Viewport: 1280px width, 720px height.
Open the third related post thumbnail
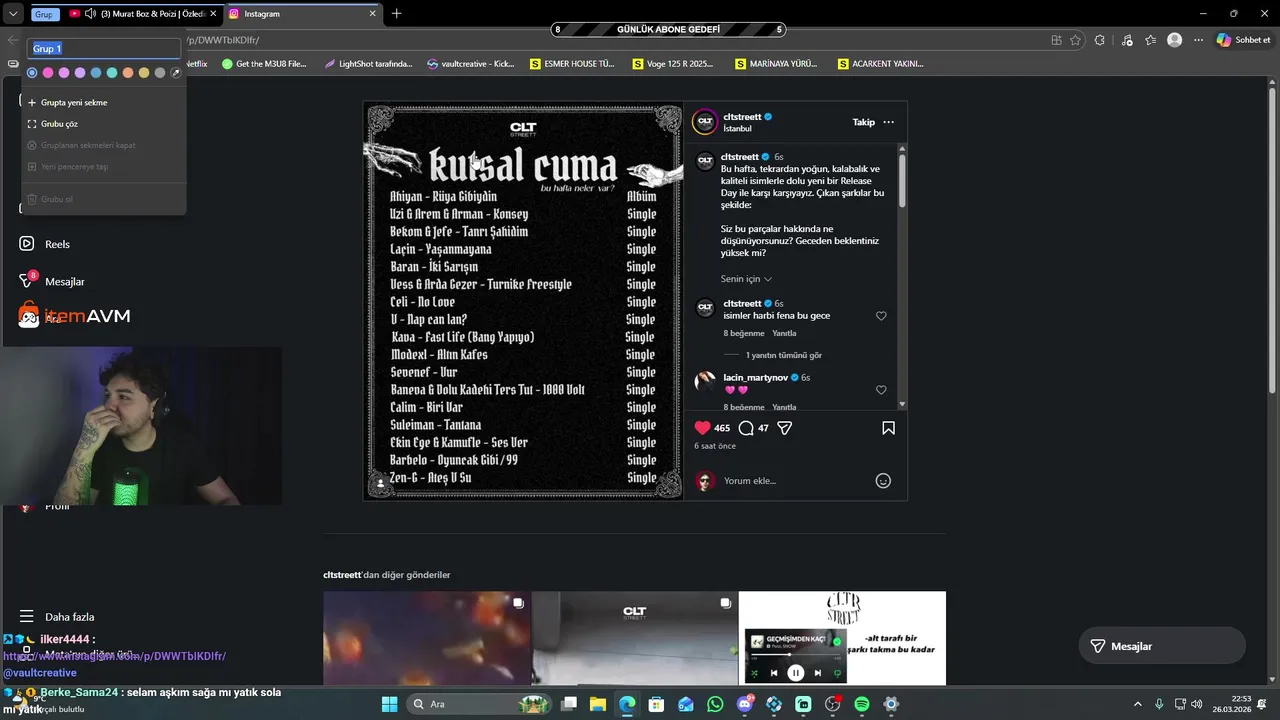coord(842,638)
